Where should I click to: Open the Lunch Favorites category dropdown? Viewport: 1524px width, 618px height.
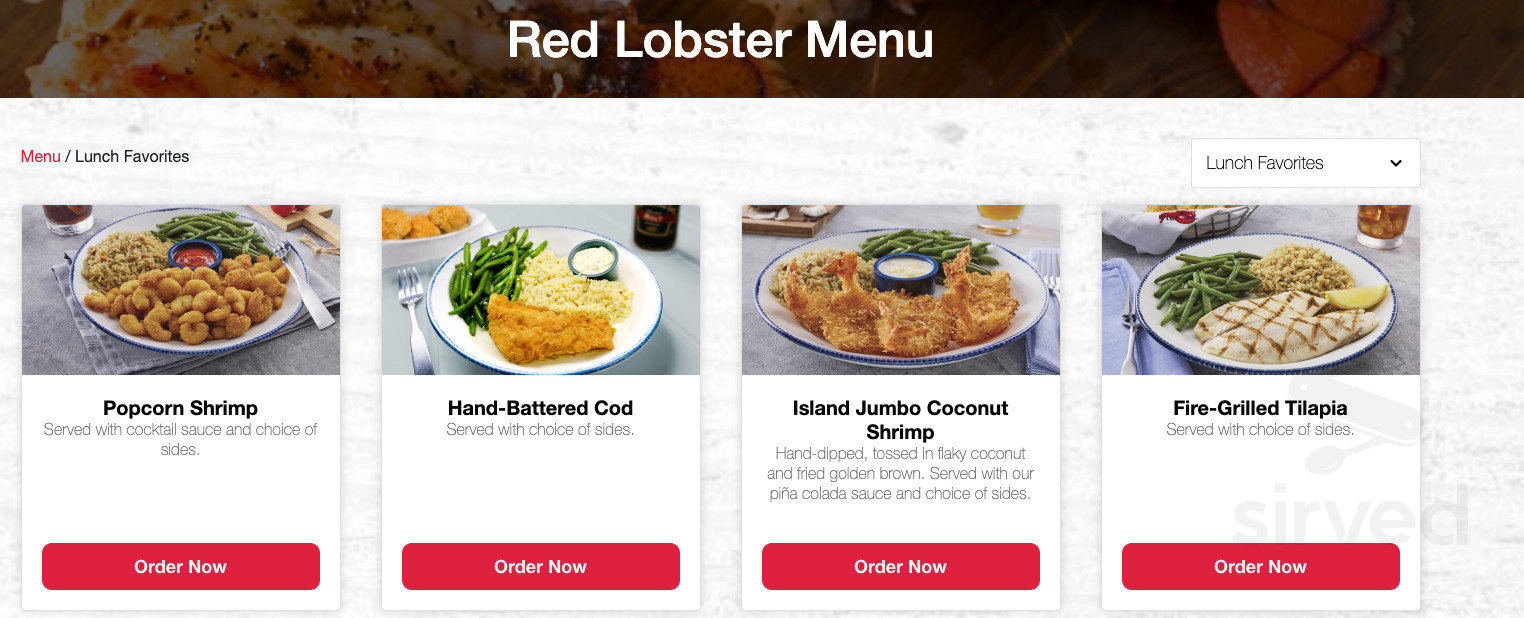1305,163
